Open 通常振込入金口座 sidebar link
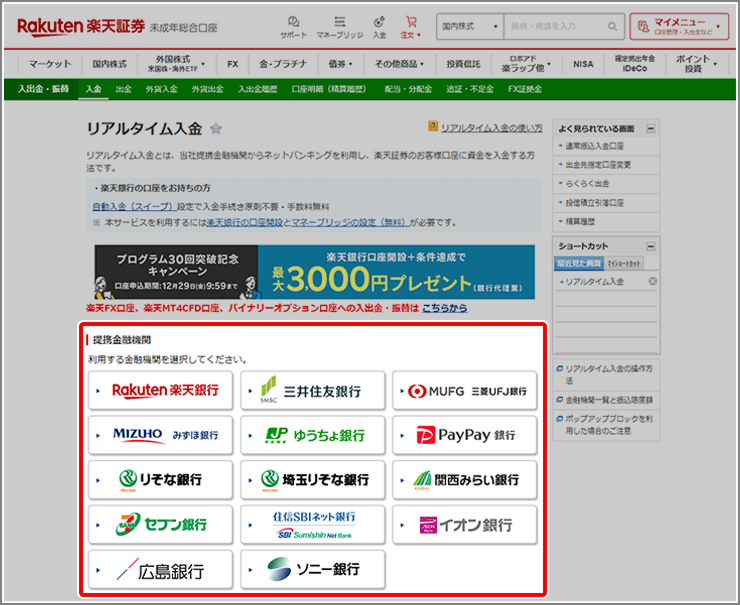Screen dimensions: 740x605 click(x=595, y=146)
